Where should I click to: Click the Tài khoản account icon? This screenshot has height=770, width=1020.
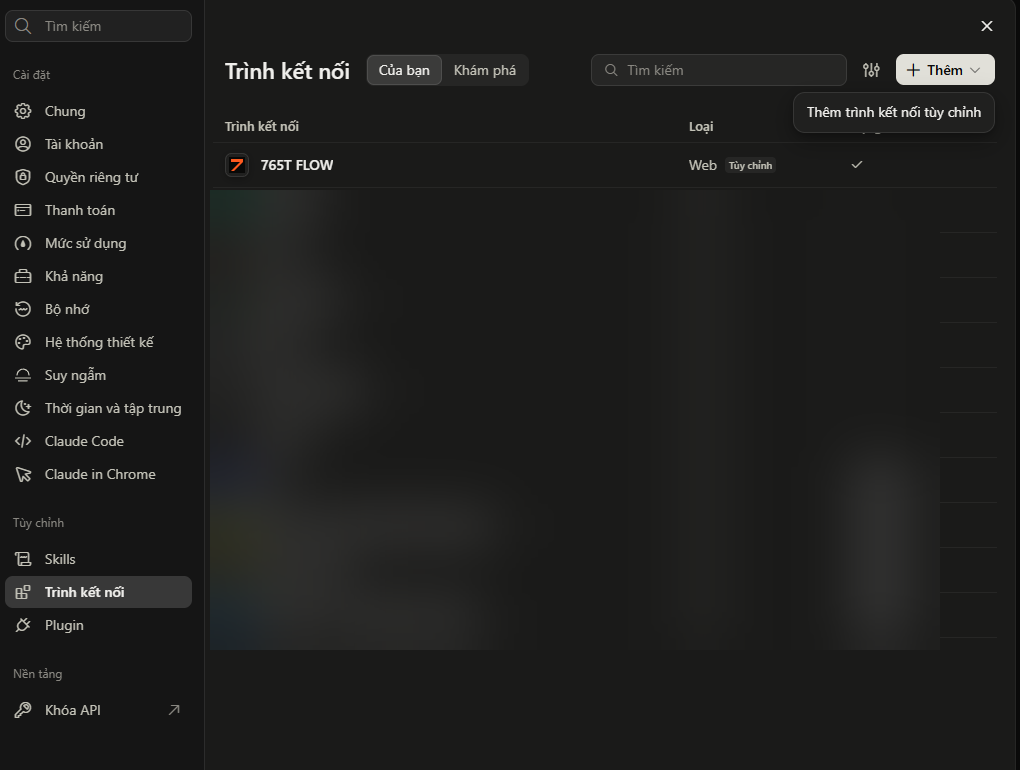click(23, 144)
